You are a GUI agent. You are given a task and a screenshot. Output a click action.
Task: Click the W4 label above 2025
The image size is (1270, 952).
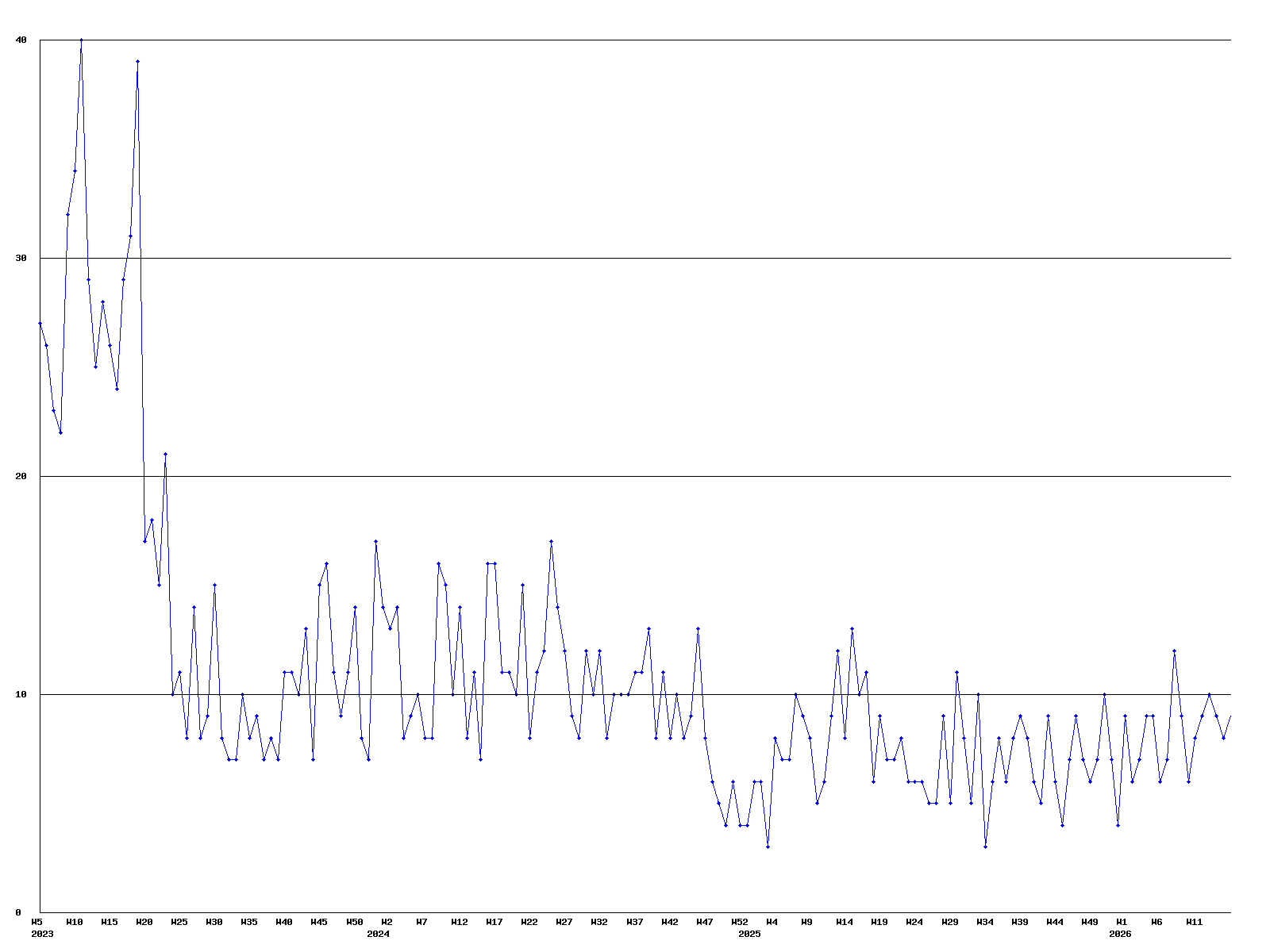tap(772, 922)
